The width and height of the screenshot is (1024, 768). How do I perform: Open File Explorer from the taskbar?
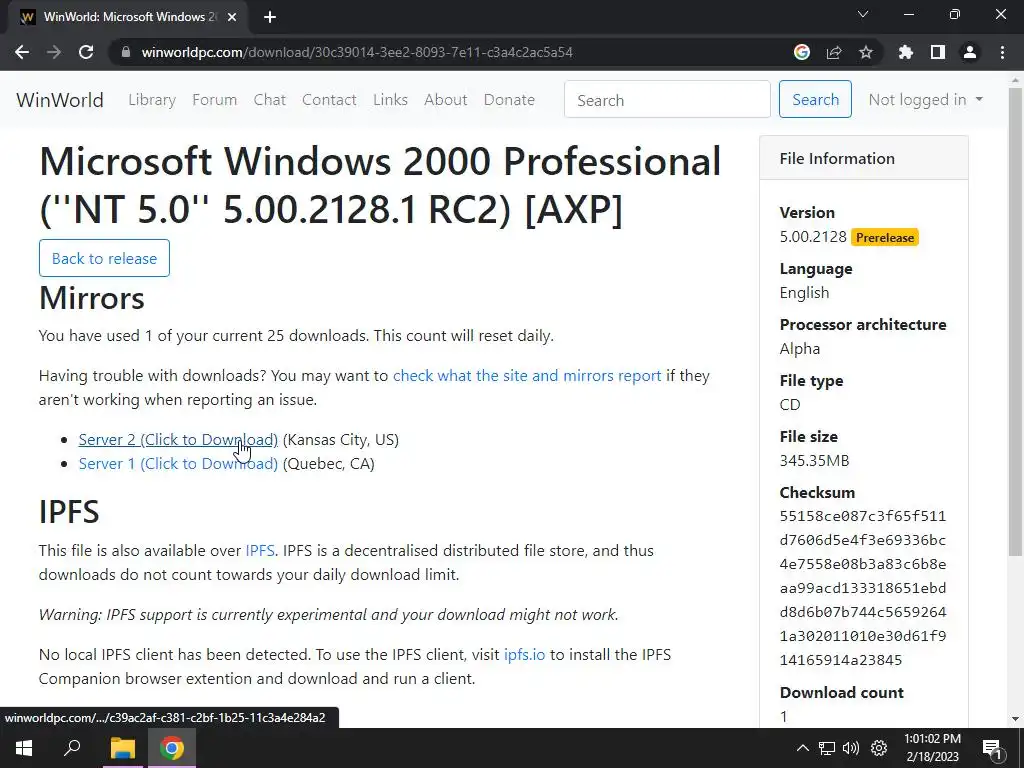(122, 748)
